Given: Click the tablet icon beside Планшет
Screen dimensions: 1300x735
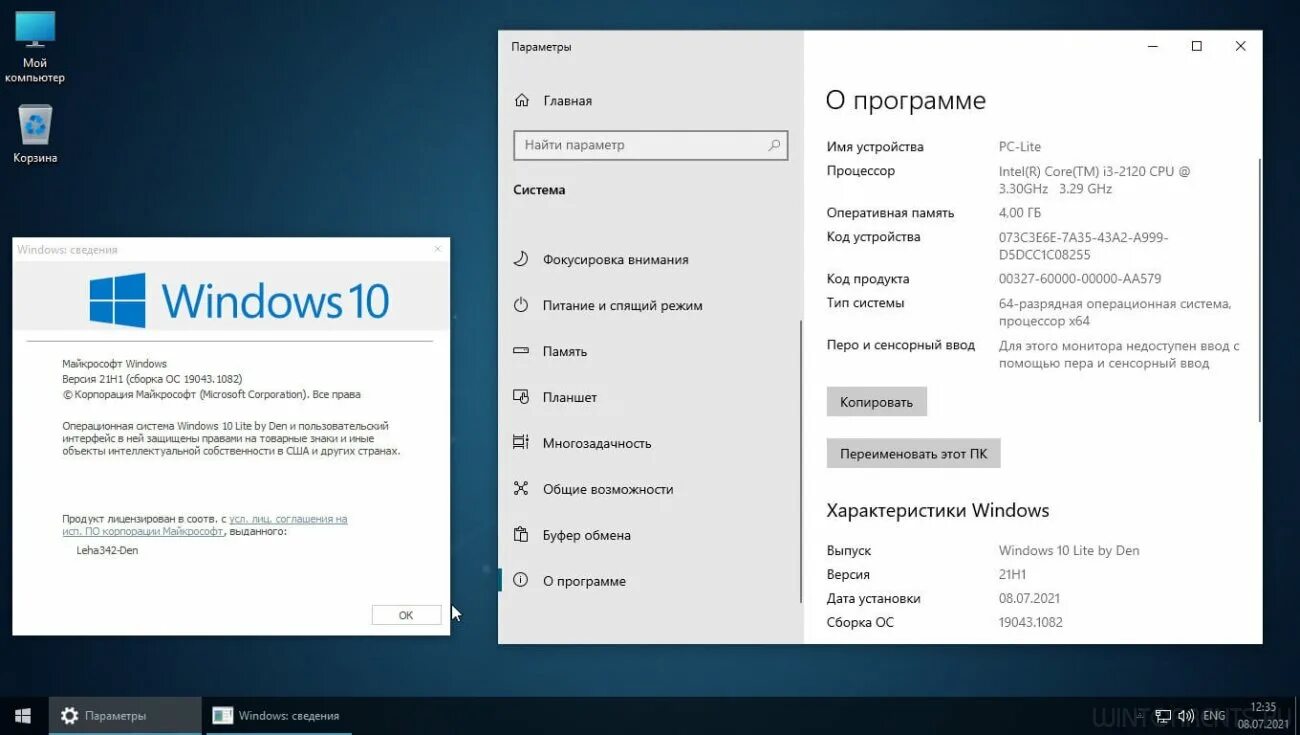Looking at the screenshot, I should (x=521, y=397).
